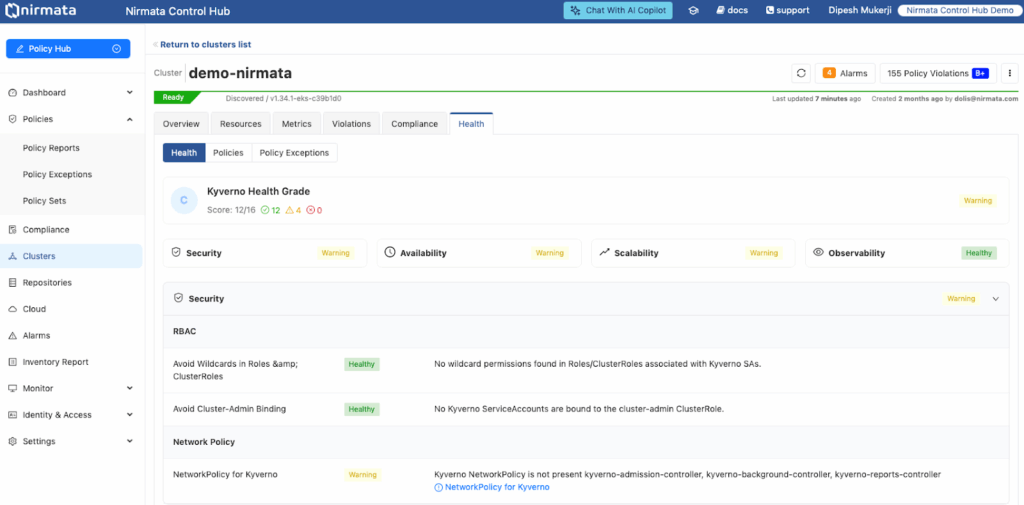Open Alarms in the sidebar

[x=36, y=336]
